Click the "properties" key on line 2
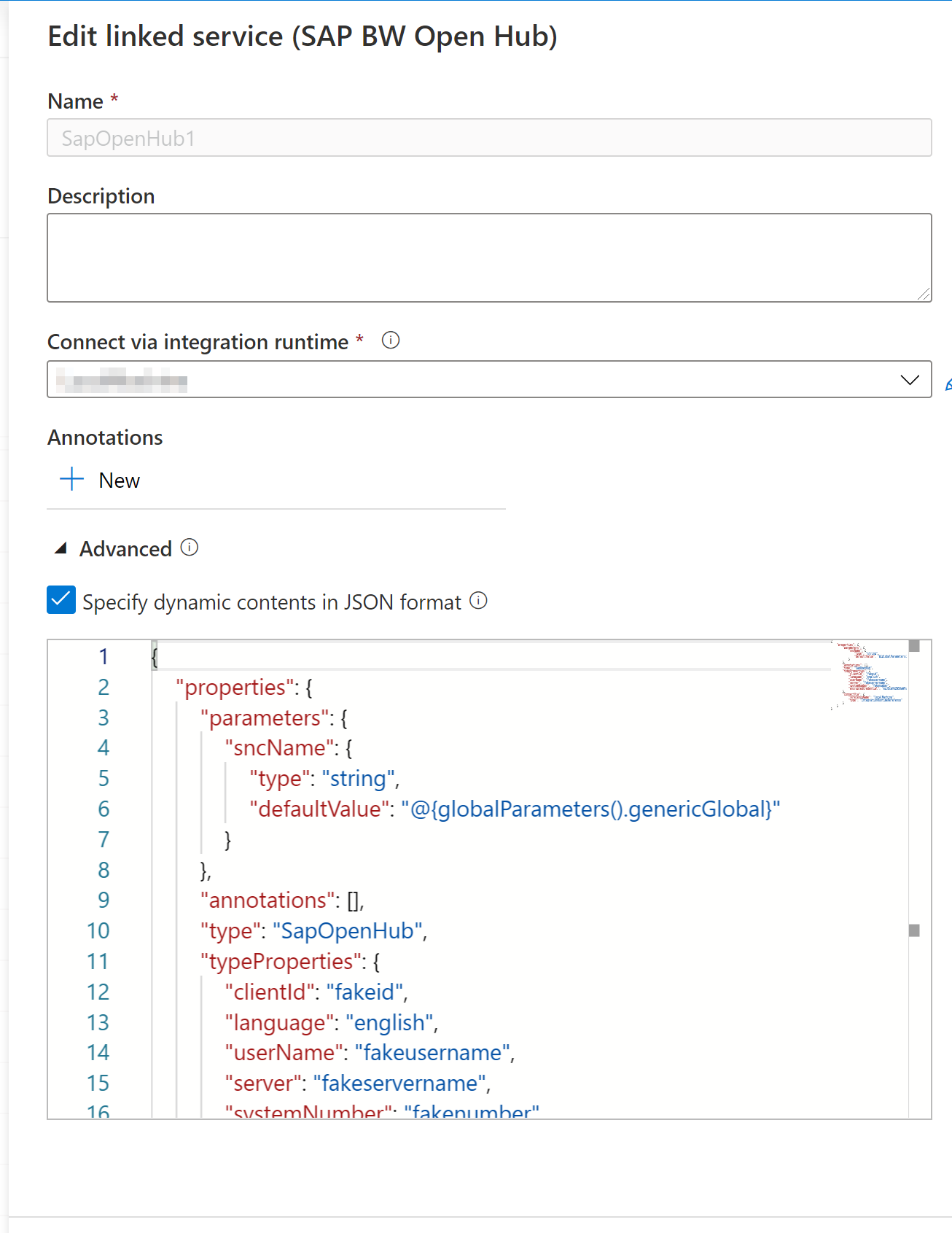 (x=235, y=688)
